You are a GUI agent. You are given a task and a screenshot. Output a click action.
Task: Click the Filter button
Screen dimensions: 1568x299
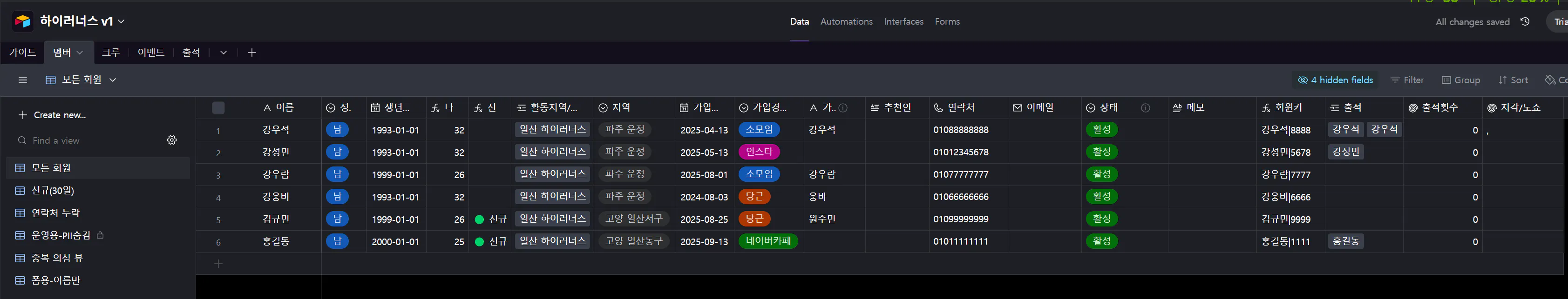coord(1407,80)
